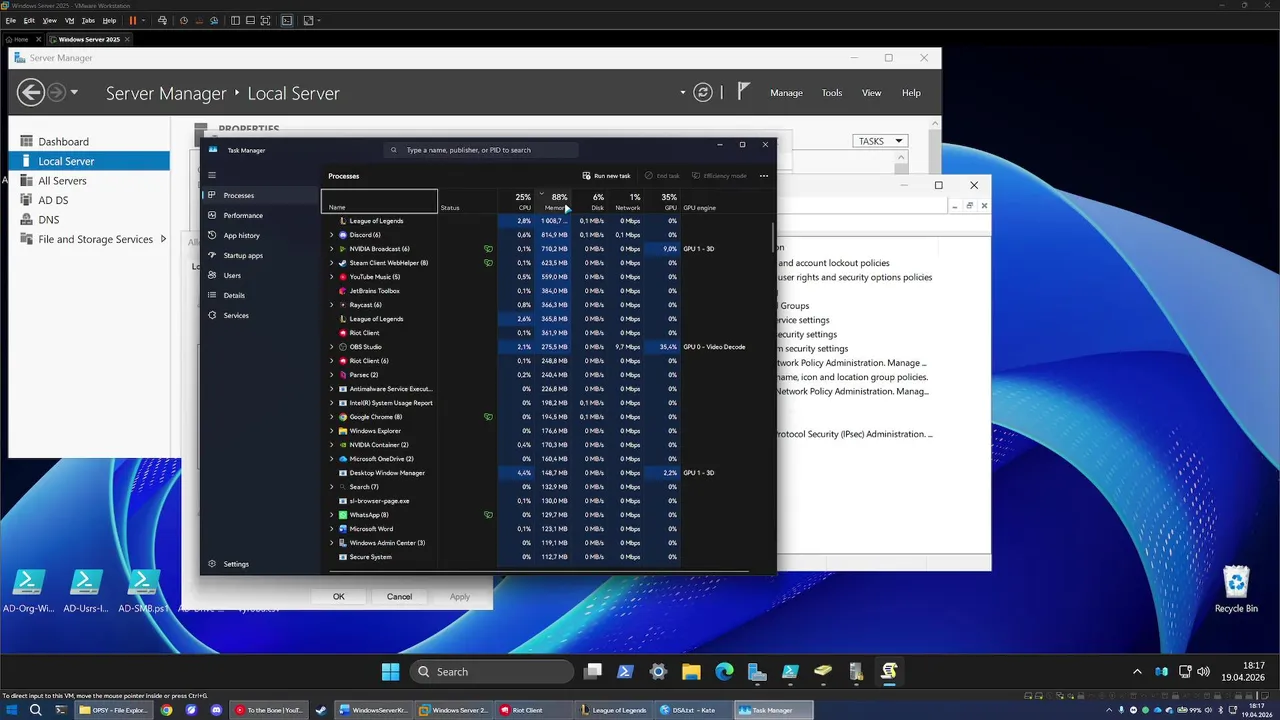Expand the Steam Client WebHelper (8) group
Image resolution: width=1280 pixels, height=720 pixels.
[332, 263]
